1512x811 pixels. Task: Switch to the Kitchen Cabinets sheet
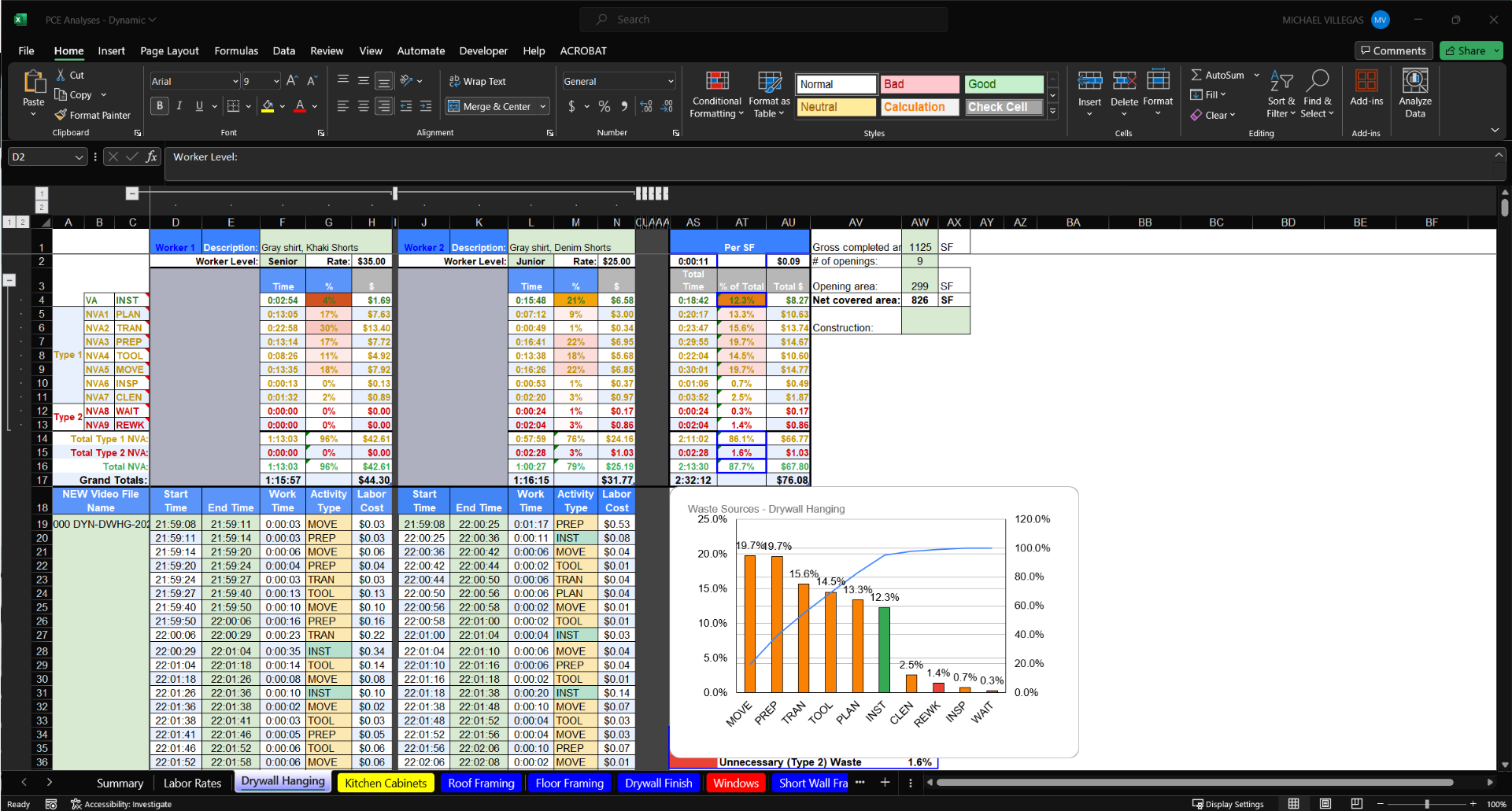pos(386,783)
